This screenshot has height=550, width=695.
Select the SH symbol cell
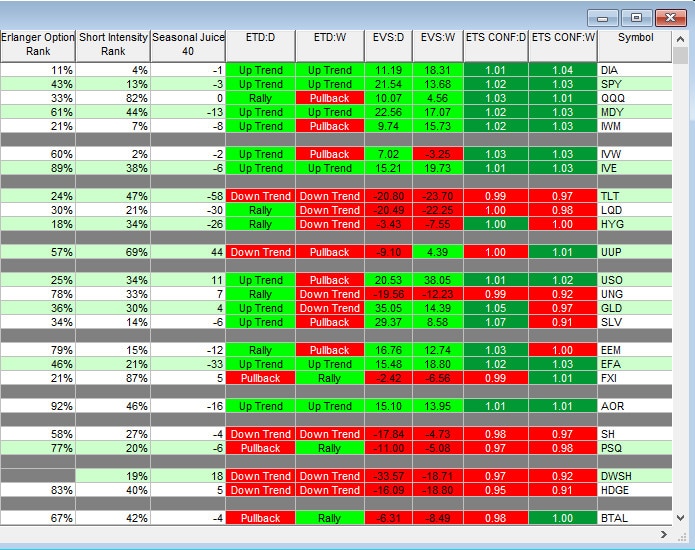pyautogui.click(x=635, y=434)
